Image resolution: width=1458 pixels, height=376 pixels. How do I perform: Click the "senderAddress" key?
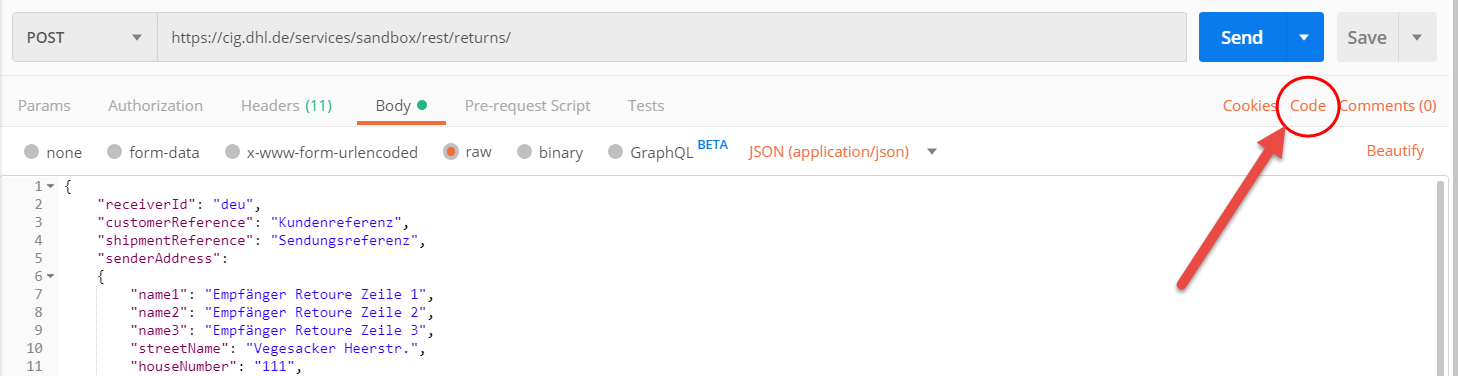coord(158,258)
